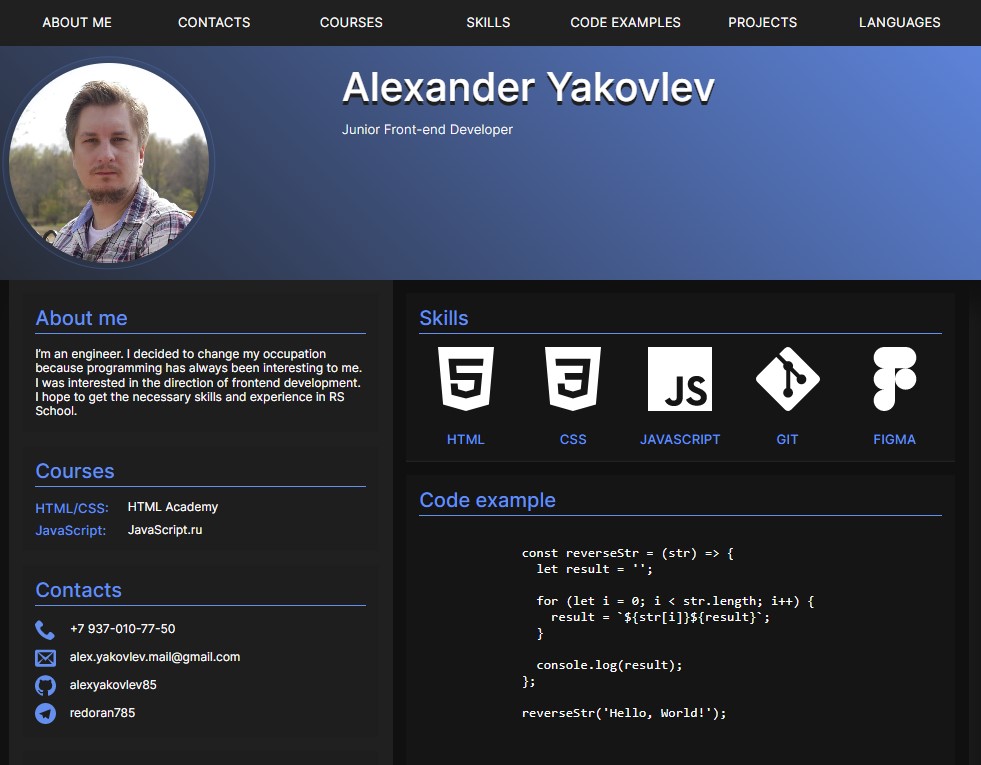This screenshot has height=765, width=981.
Task: Click the phone icon in Contacts
Action: (x=45, y=629)
